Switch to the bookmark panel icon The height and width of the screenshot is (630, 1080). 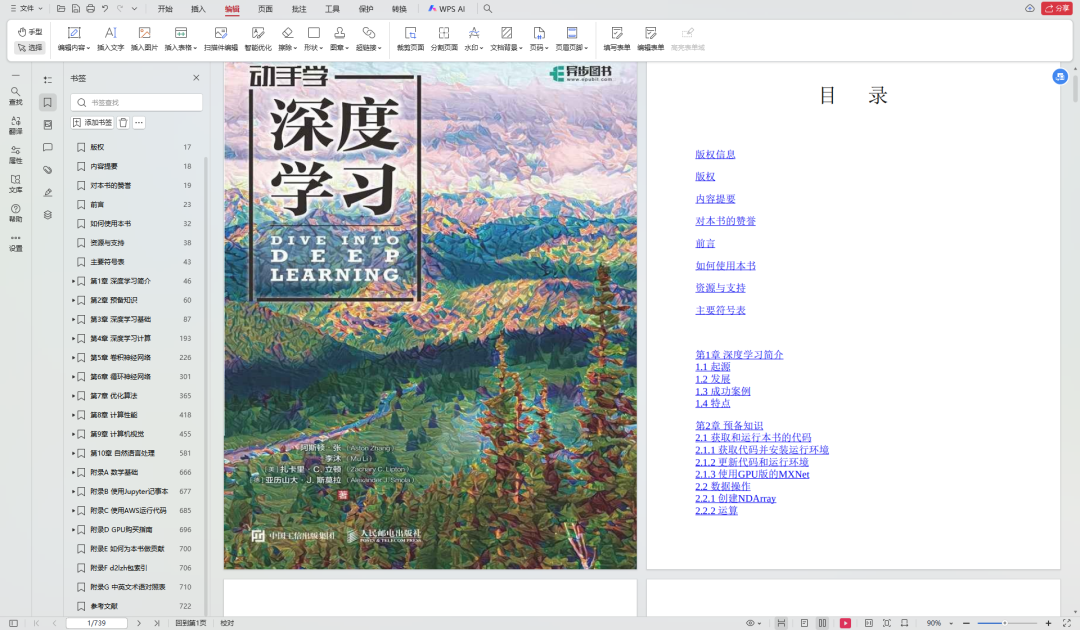point(48,102)
